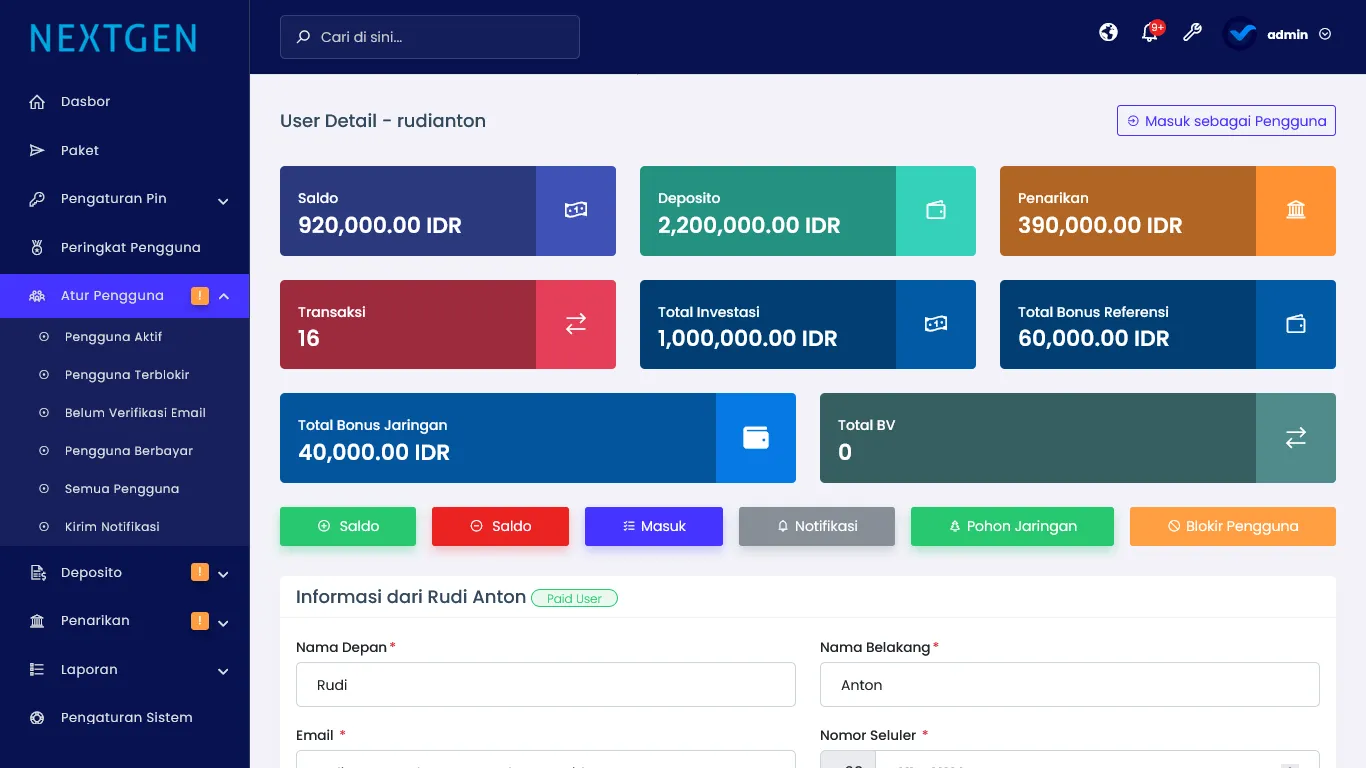Click the Nama Depan input field

tap(546, 685)
